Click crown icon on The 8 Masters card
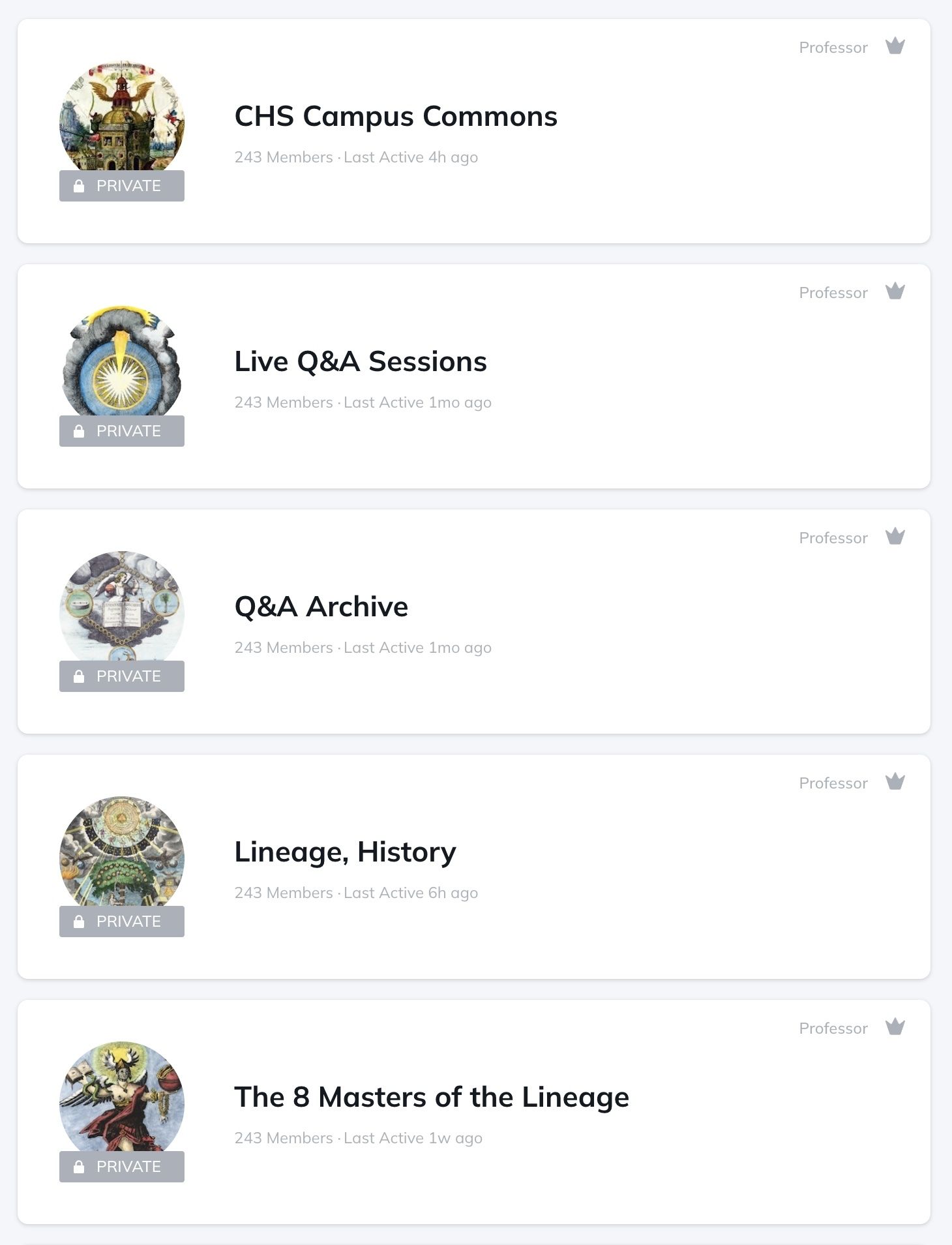Image resolution: width=952 pixels, height=1245 pixels. click(x=895, y=1027)
